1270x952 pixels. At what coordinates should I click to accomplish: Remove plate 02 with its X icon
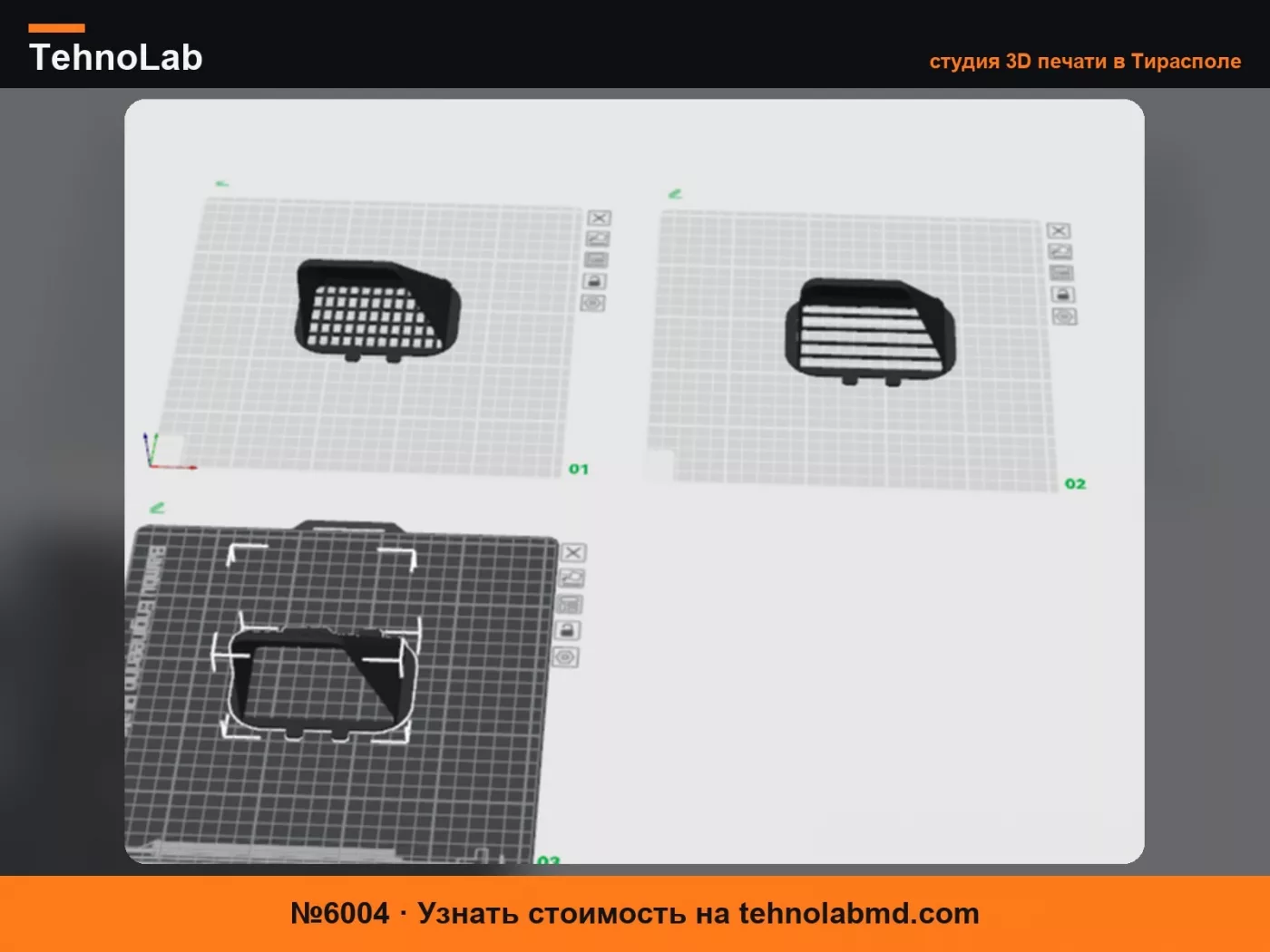1059,230
